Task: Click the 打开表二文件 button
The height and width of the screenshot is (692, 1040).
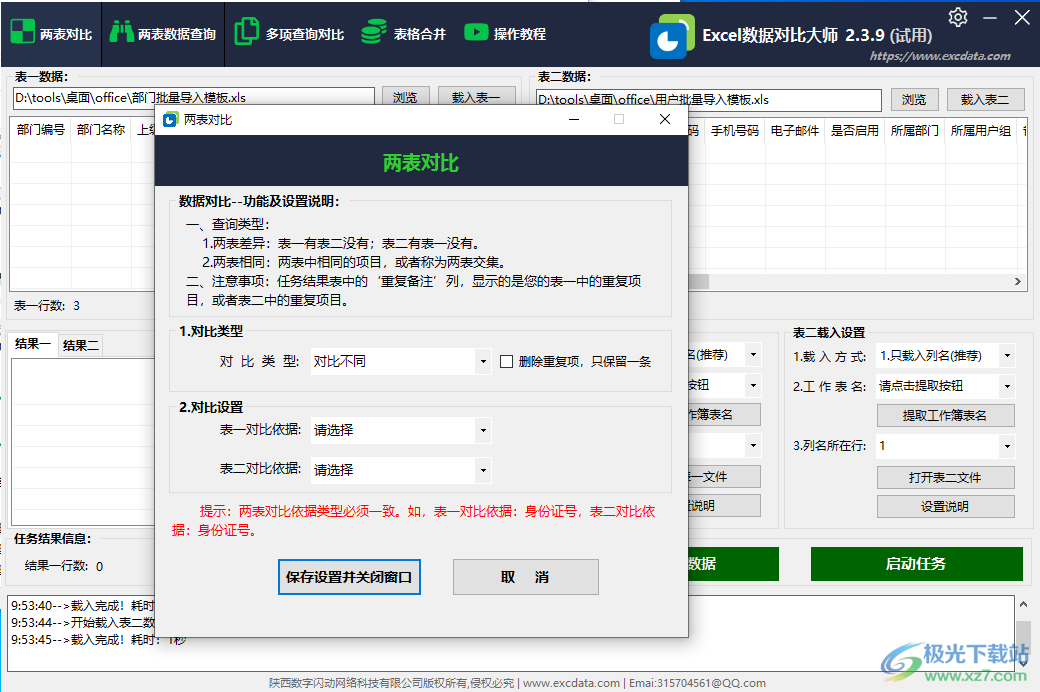Action: click(x=945, y=478)
